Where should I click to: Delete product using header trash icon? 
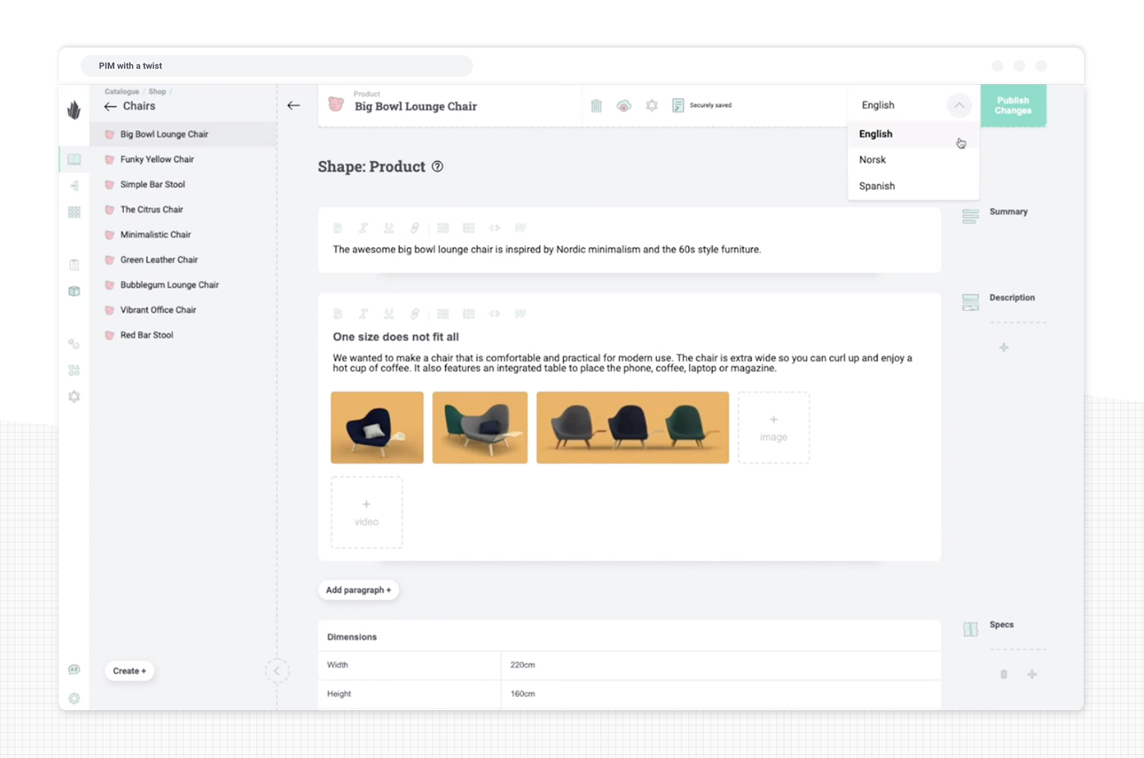coord(596,106)
